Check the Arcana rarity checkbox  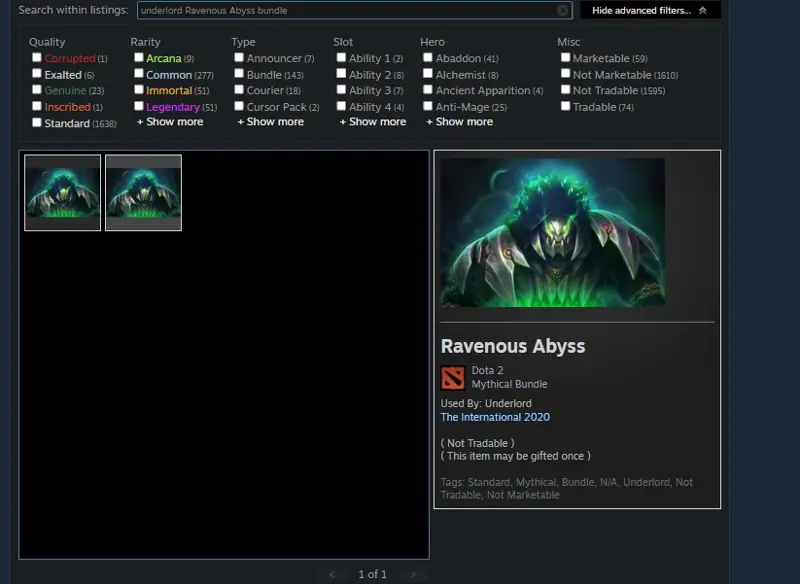click(139, 58)
